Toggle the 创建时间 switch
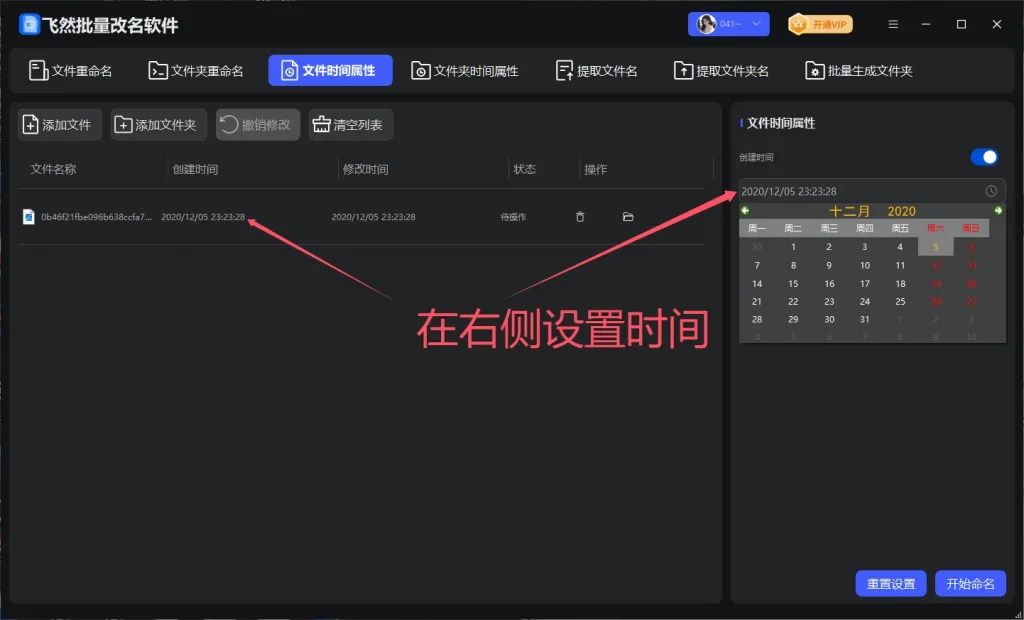Viewport: 1024px width, 620px height. (x=984, y=157)
